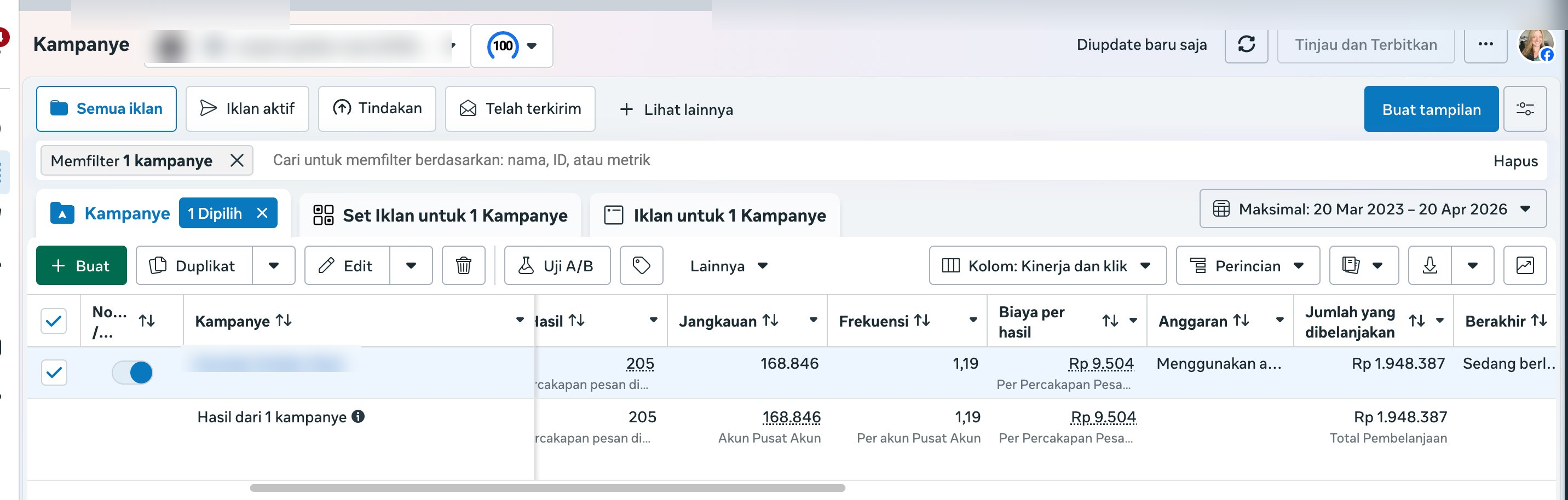Switch to Tindakan view
The height and width of the screenshot is (500, 1568).
click(x=377, y=109)
